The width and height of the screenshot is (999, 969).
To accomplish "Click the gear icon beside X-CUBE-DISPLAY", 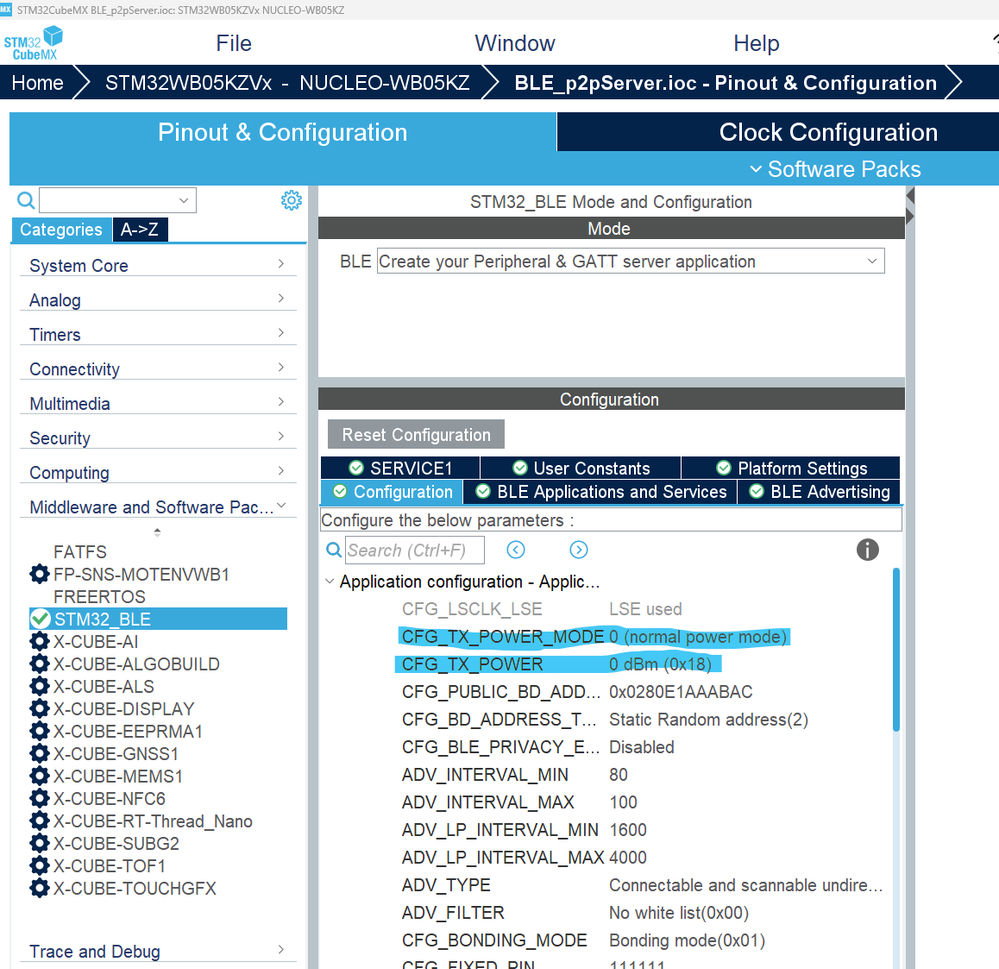I will [40, 708].
